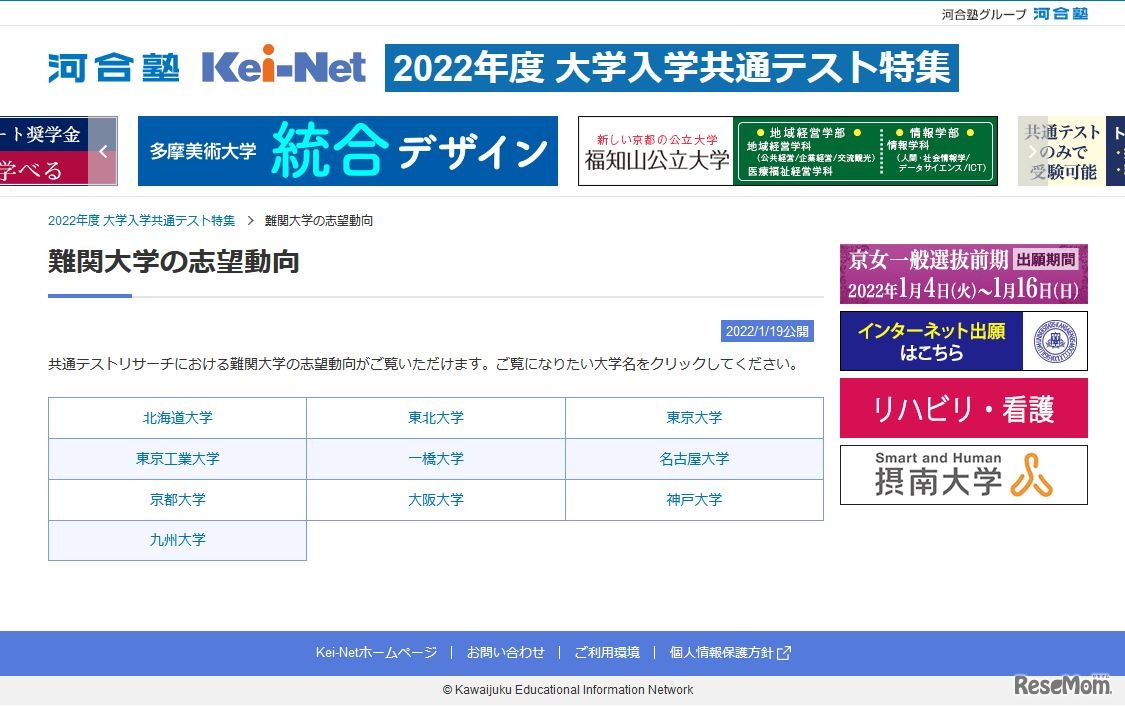Click the breadcrumb separator chevron
The width and height of the screenshot is (1125, 708).
250,220
